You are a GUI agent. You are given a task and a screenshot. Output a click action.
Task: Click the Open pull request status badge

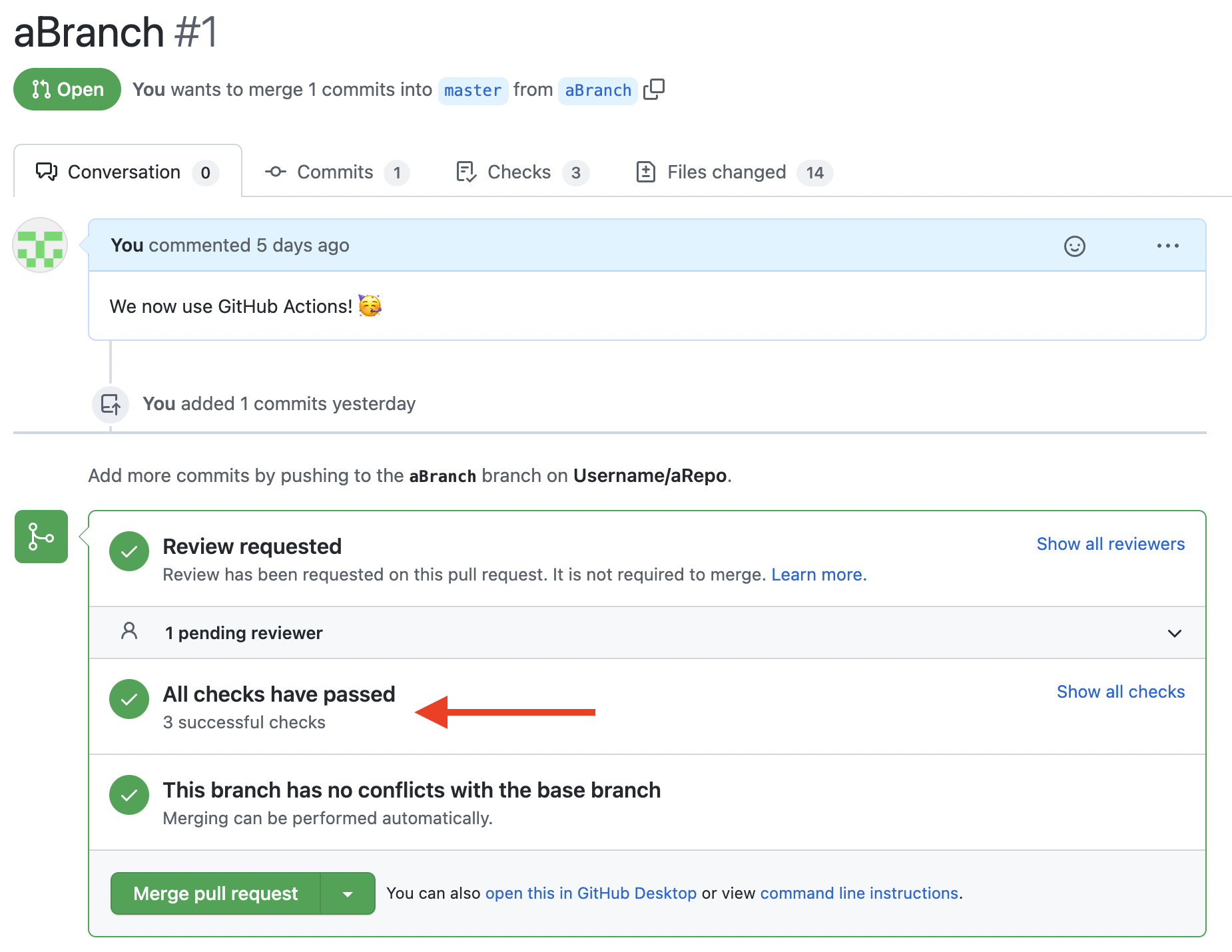click(67, 89)
